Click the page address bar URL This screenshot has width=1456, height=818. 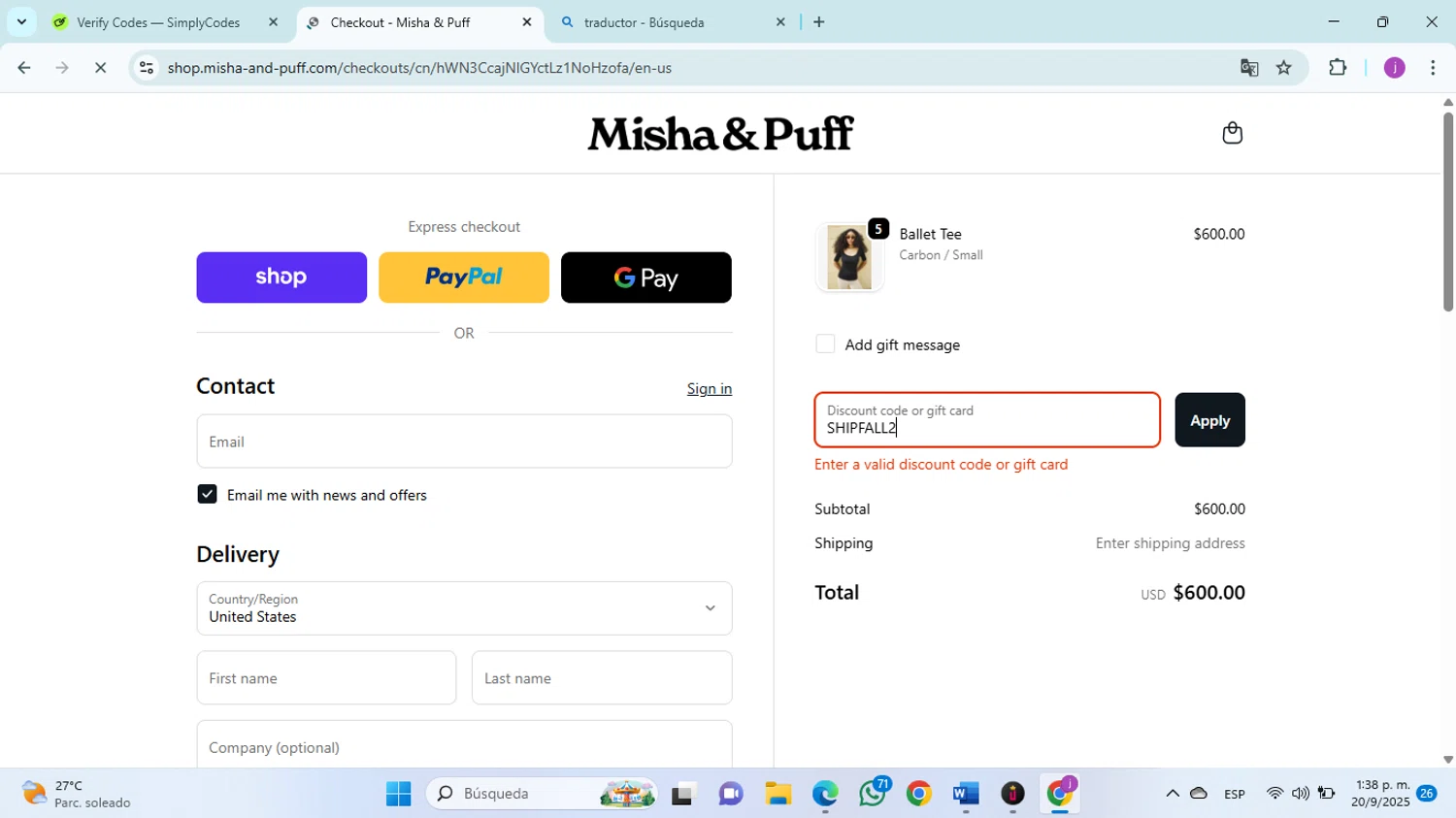pyautogui.click(x=419, y=68)
